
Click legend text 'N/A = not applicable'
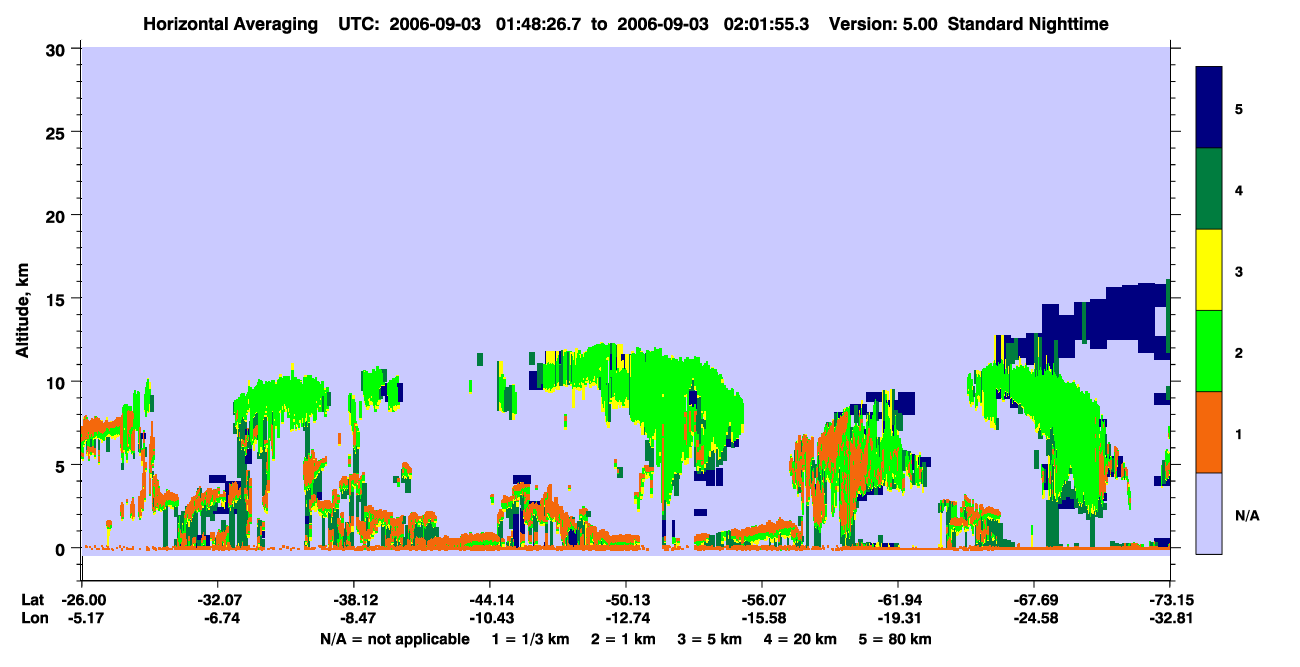point(394,639)
